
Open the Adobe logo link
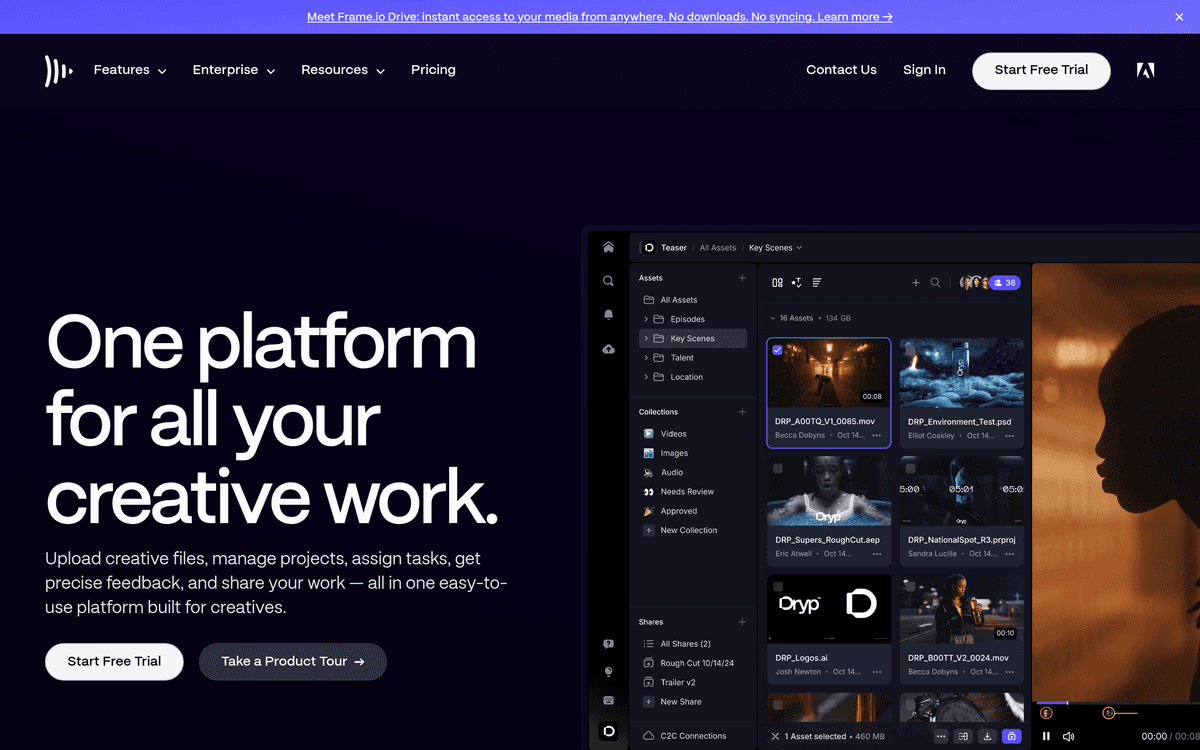(x=1146, y=70)
